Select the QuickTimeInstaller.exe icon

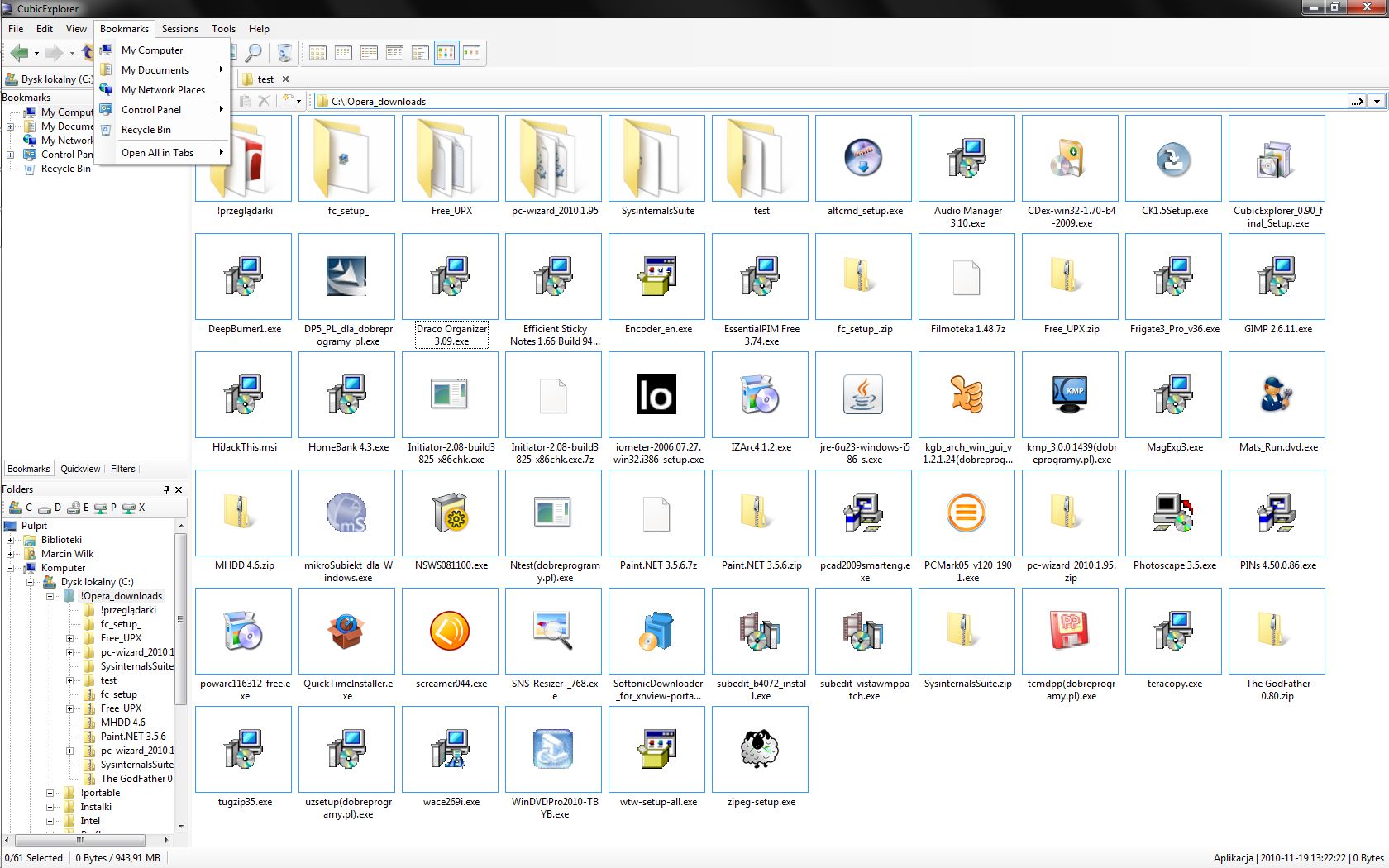tap(346, 631)
